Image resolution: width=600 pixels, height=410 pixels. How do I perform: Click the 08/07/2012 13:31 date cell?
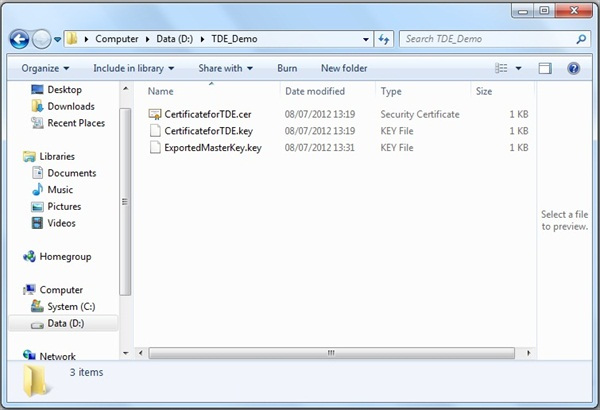point(320,148)
